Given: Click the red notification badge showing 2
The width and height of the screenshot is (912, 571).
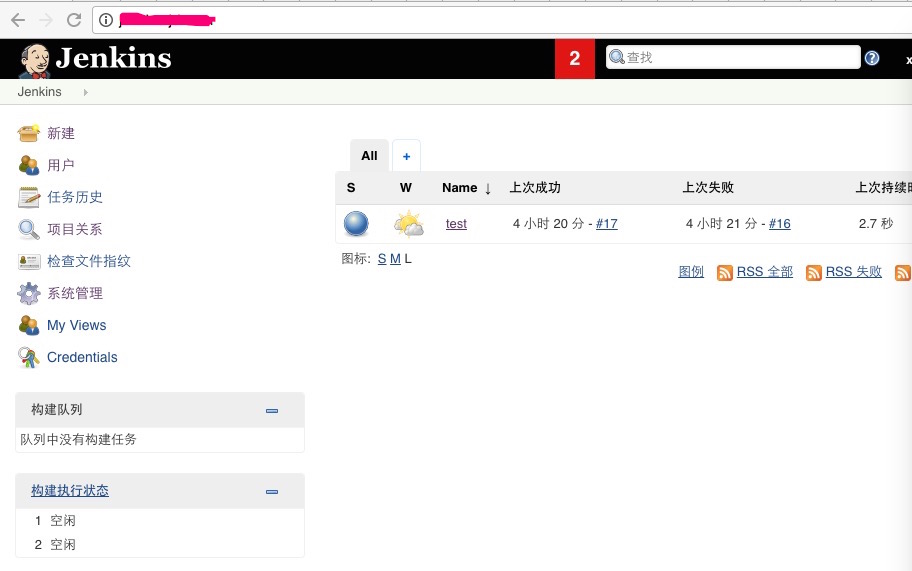Looking at the screenshot, I should 575,58.
